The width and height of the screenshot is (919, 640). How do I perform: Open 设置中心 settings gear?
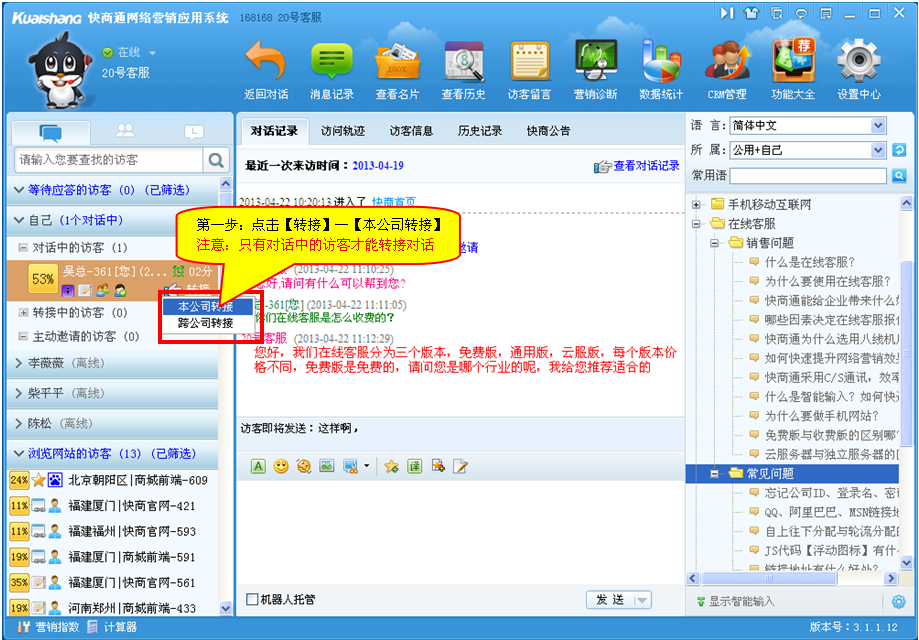pos(859,66)
